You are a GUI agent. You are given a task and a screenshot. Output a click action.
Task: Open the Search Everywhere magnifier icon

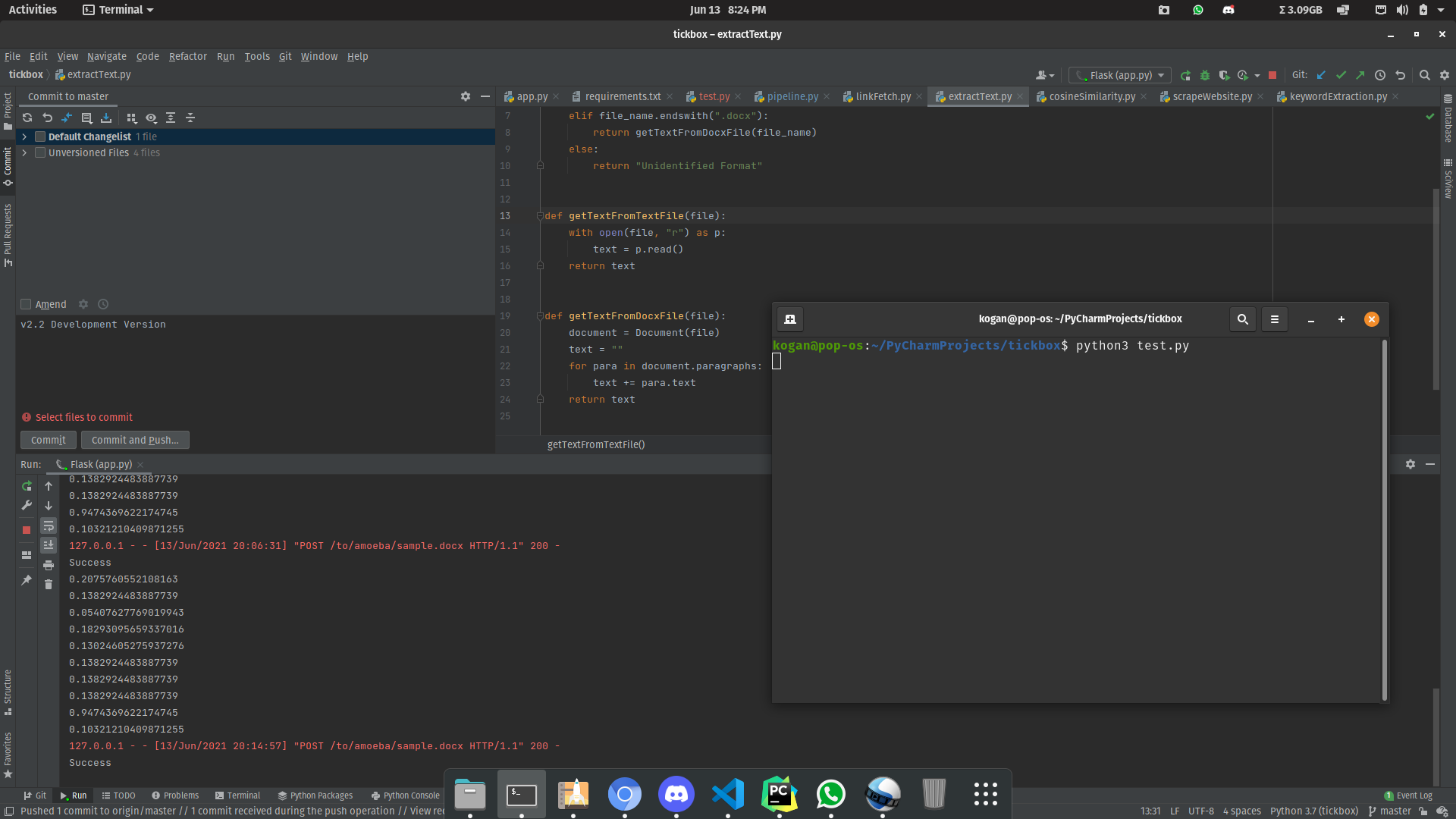click(1424, 75)
